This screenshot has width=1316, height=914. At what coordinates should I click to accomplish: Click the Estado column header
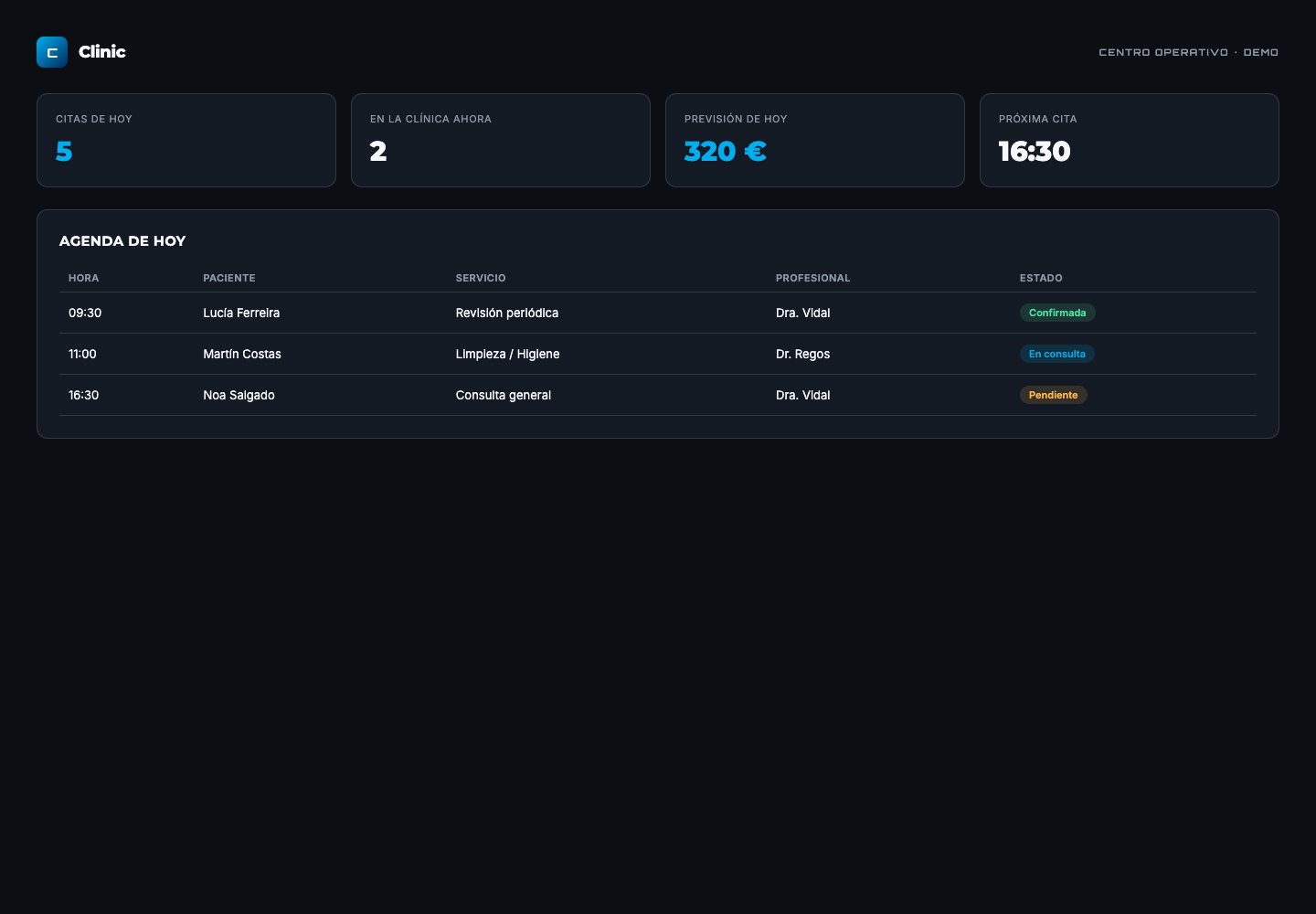click(1041, 278)
